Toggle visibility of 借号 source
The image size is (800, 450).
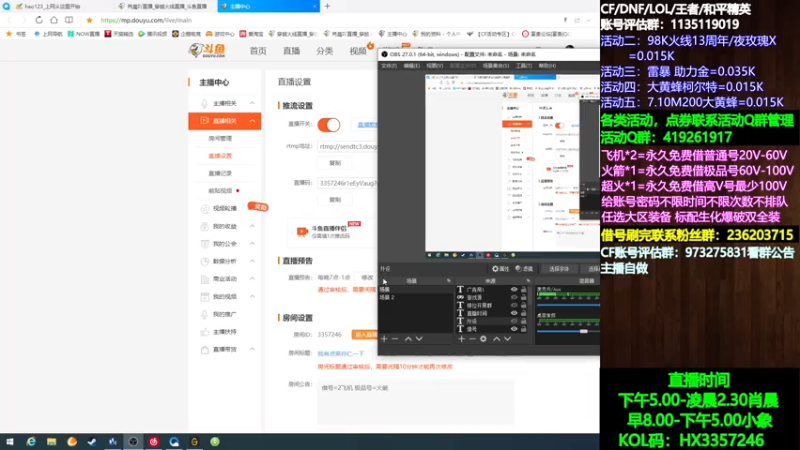click(x=514, y=329)
